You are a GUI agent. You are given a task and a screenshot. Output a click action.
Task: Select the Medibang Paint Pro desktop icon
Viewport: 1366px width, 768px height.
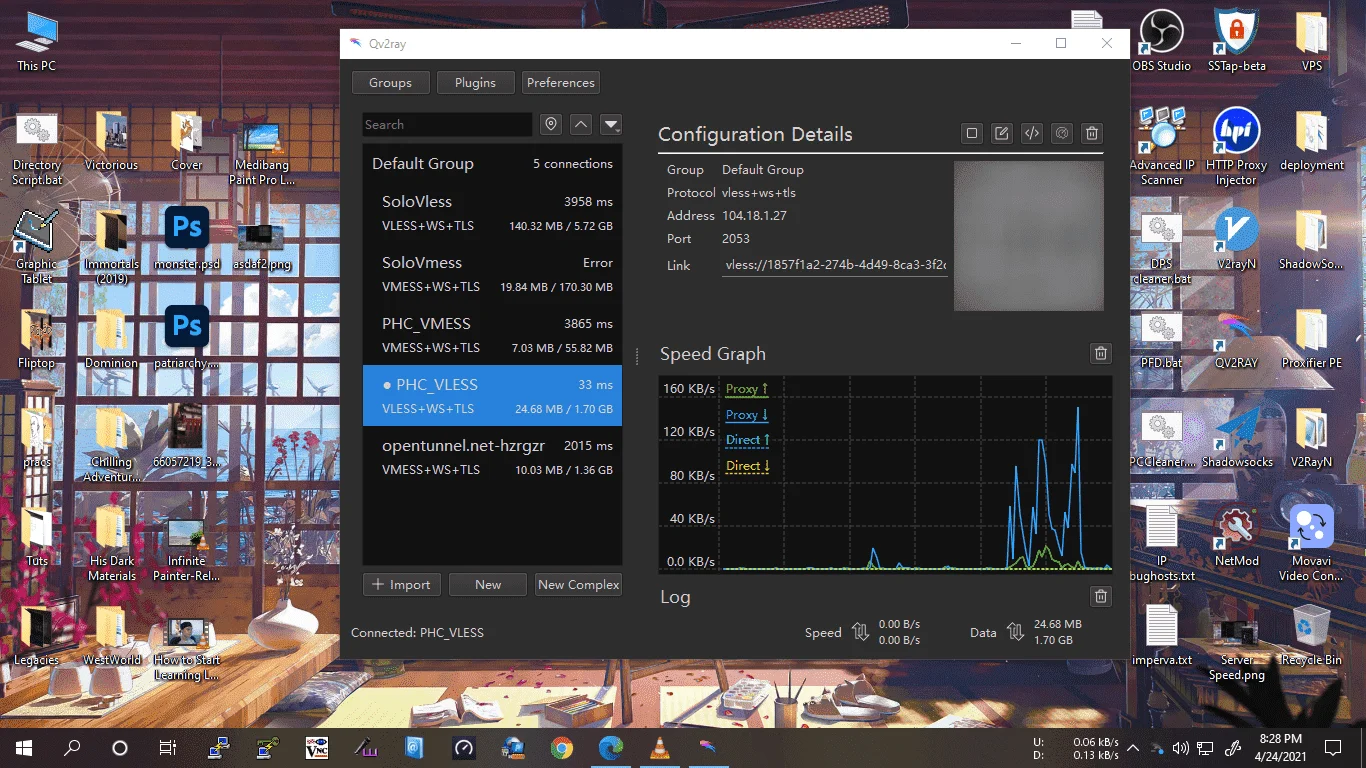point(262,153)
